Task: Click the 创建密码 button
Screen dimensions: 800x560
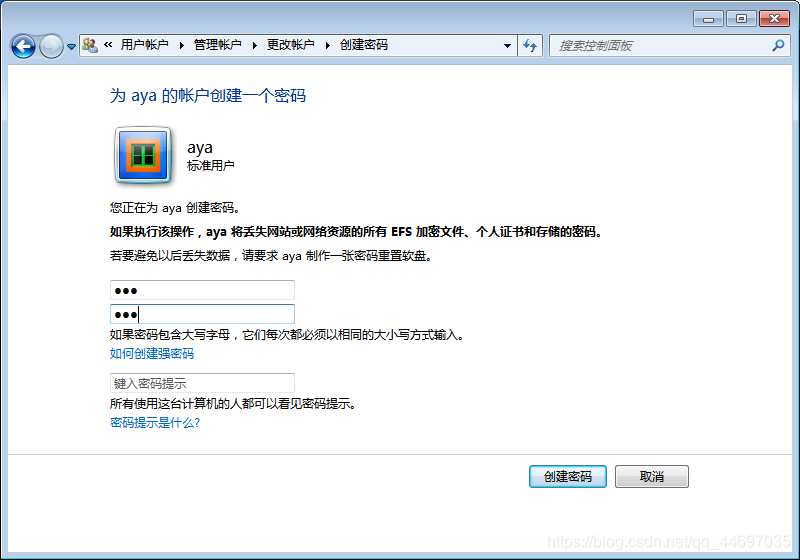Action: click(568, 476)
